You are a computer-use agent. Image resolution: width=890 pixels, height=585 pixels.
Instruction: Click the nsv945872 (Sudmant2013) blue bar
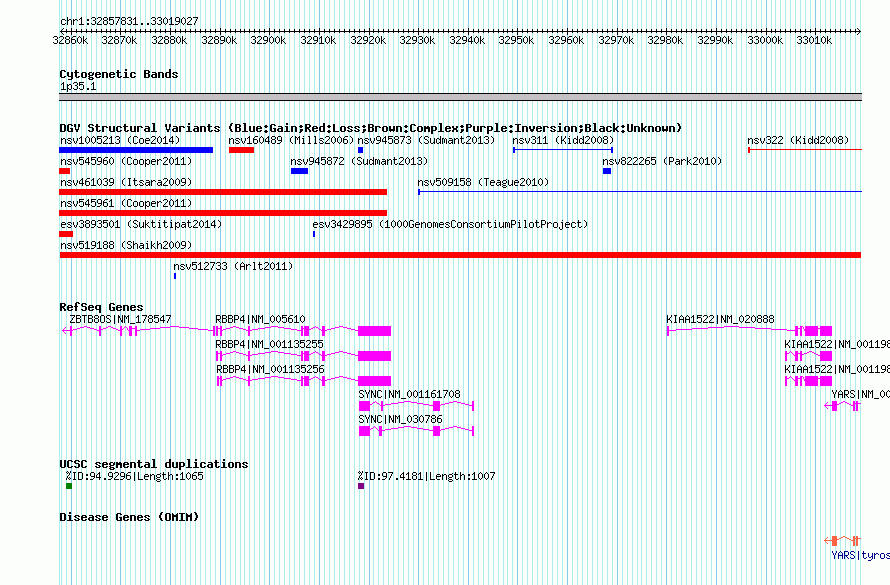[x=299, y=171]
